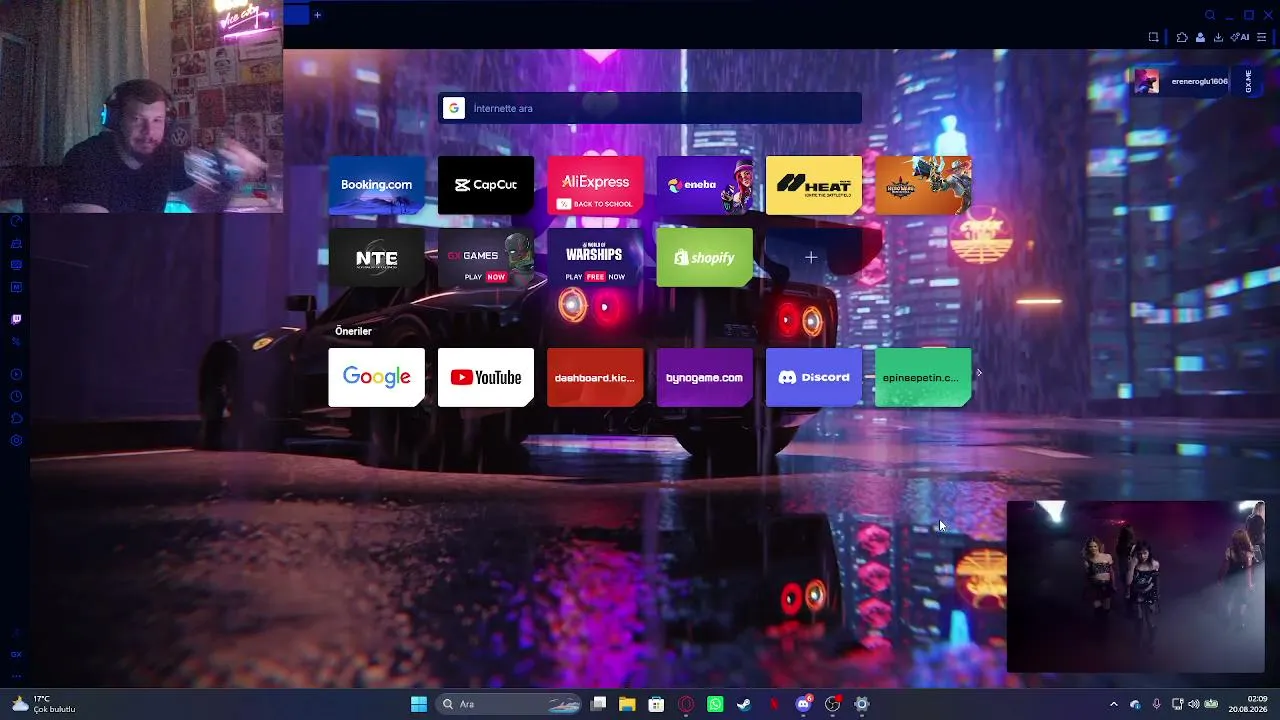This screenshot has height=720, width=1280.
Task: Open the AliExpress speed dial tile
Action: (x=595, y=185)
